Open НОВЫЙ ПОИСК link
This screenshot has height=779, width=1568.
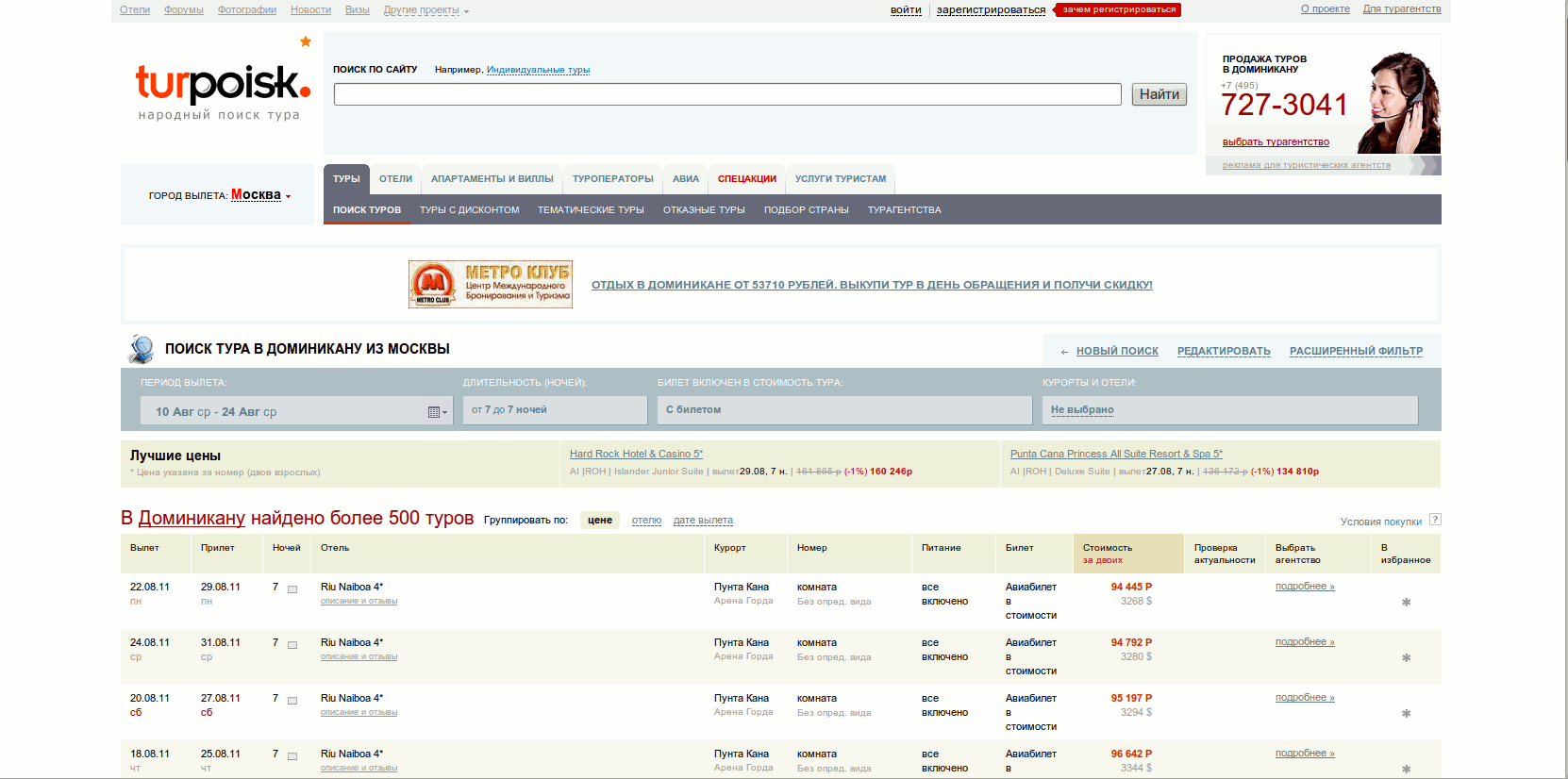point(1117,351)
